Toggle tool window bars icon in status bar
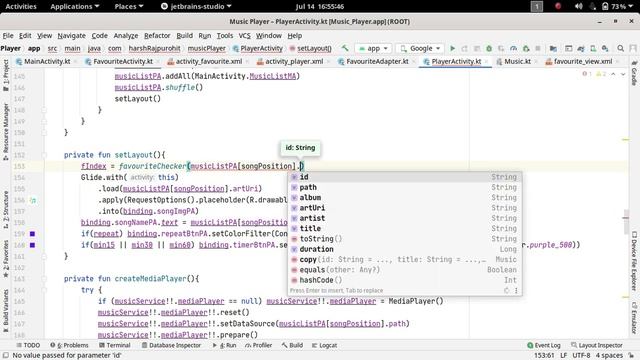 click(x=6, y=356)
